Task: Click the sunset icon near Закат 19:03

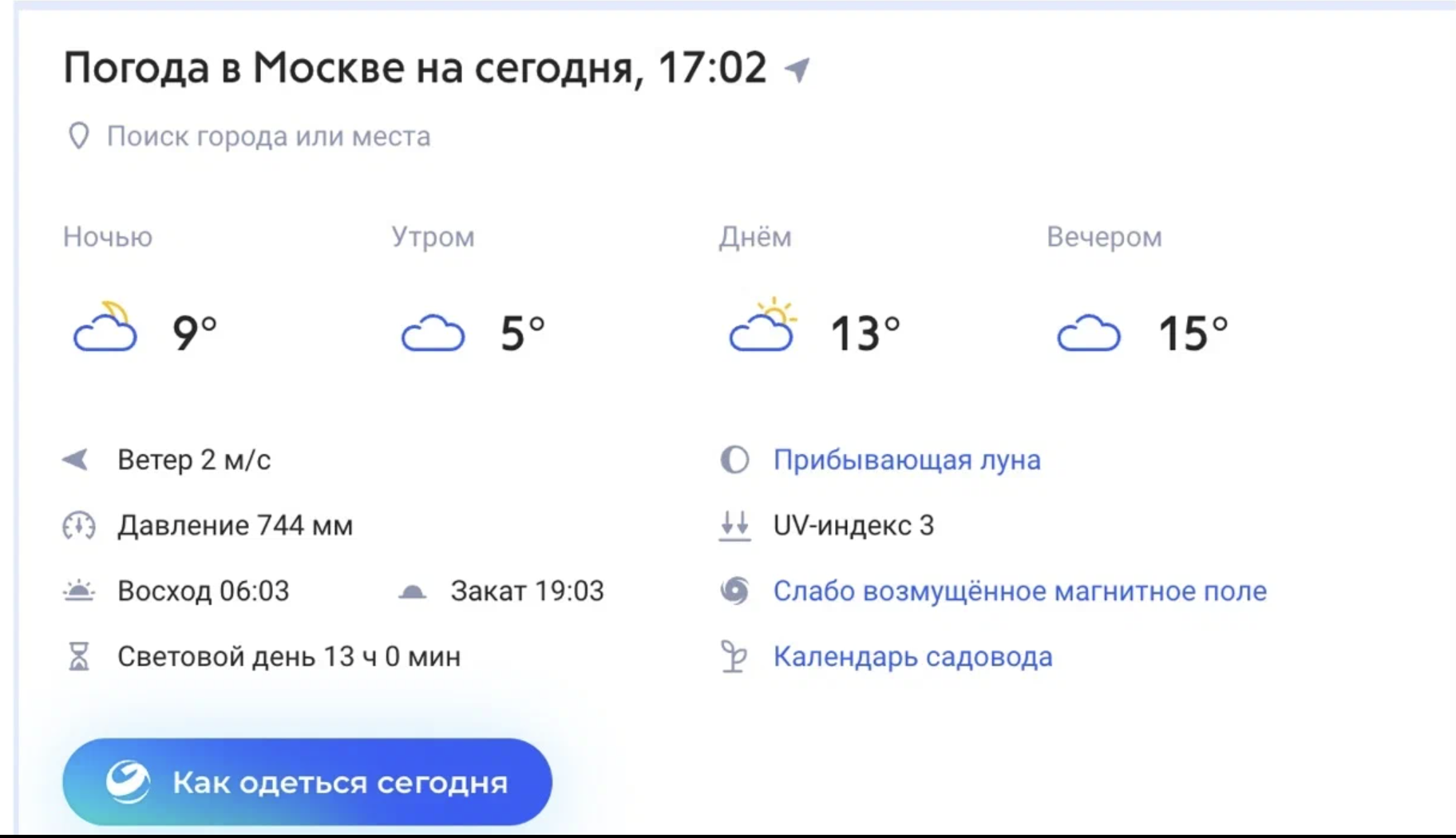Action: pyautogui.click(x=413, y=591)
